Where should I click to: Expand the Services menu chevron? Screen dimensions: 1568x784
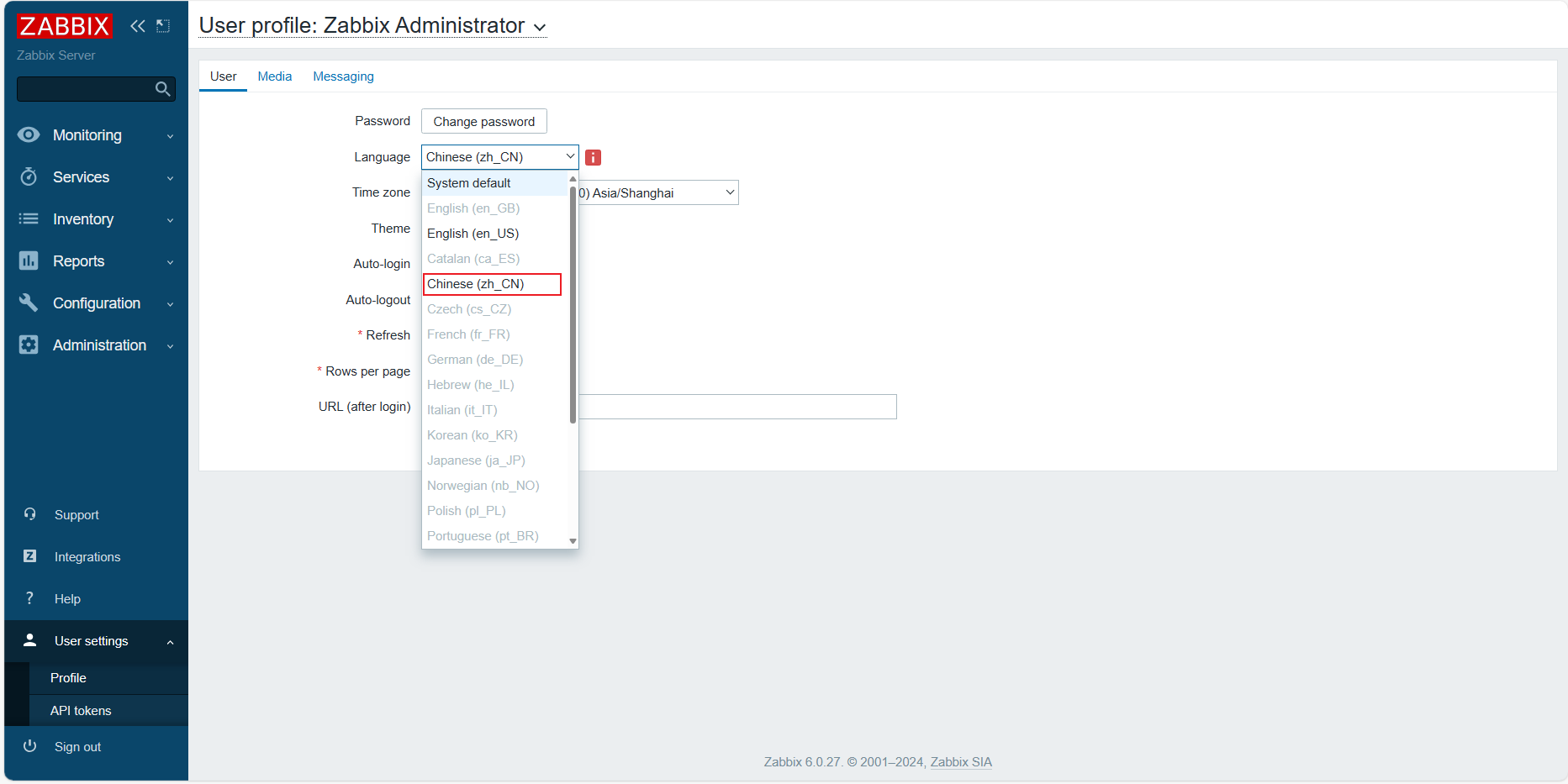170,178
